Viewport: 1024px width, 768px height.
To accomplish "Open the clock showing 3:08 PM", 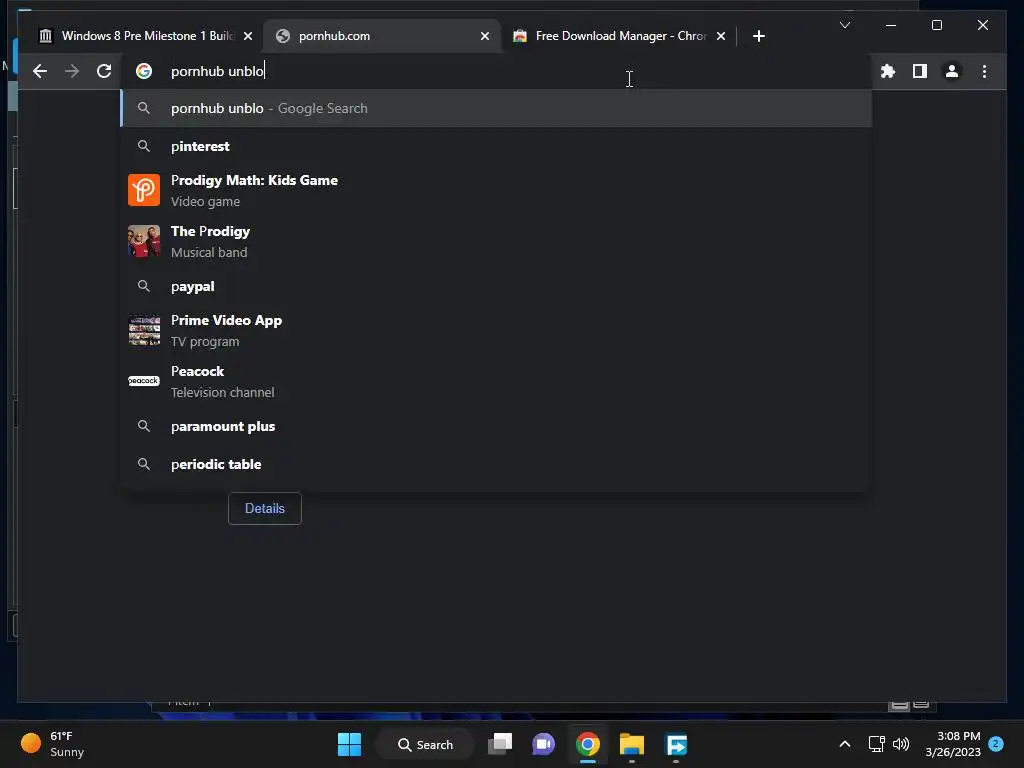I will pos(952,744).
